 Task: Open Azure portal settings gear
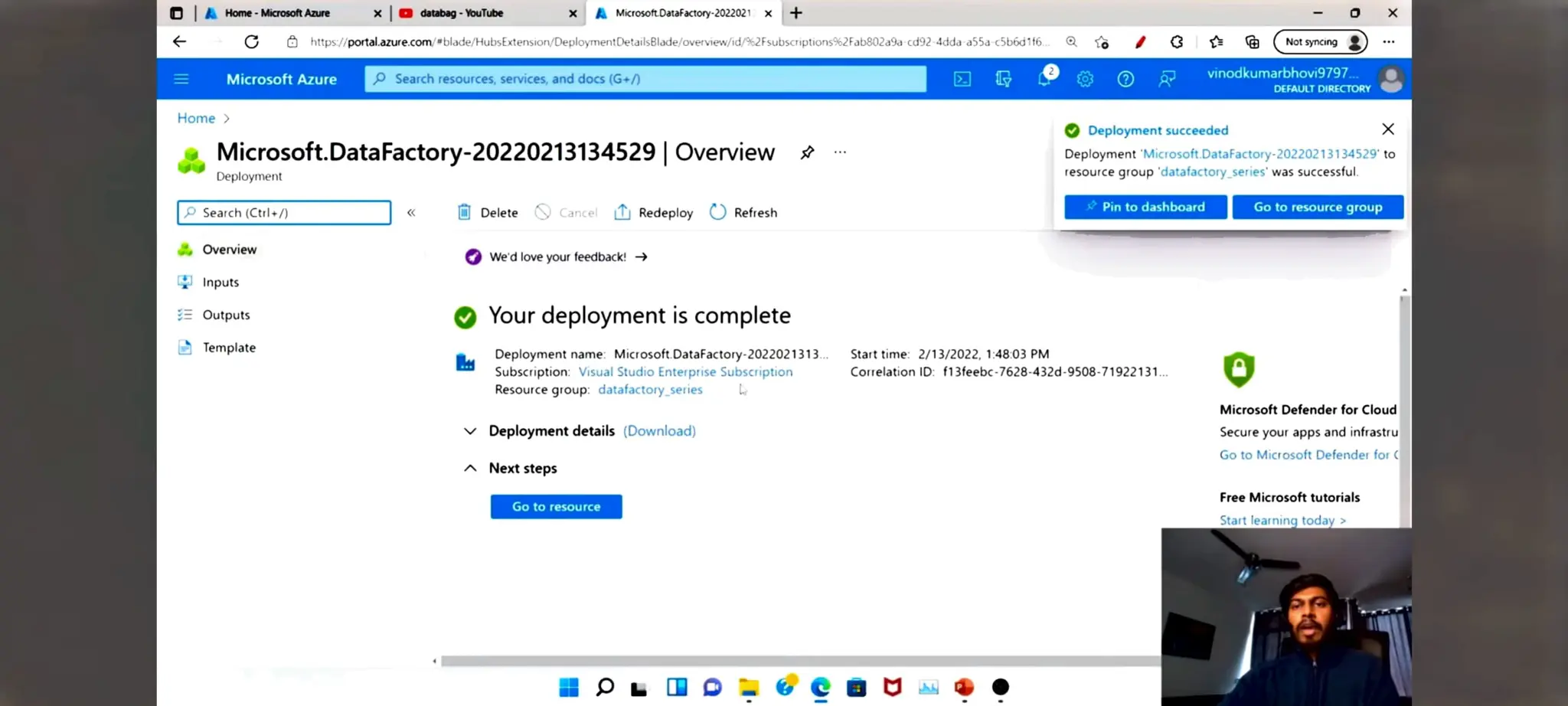pos(1085,79)
